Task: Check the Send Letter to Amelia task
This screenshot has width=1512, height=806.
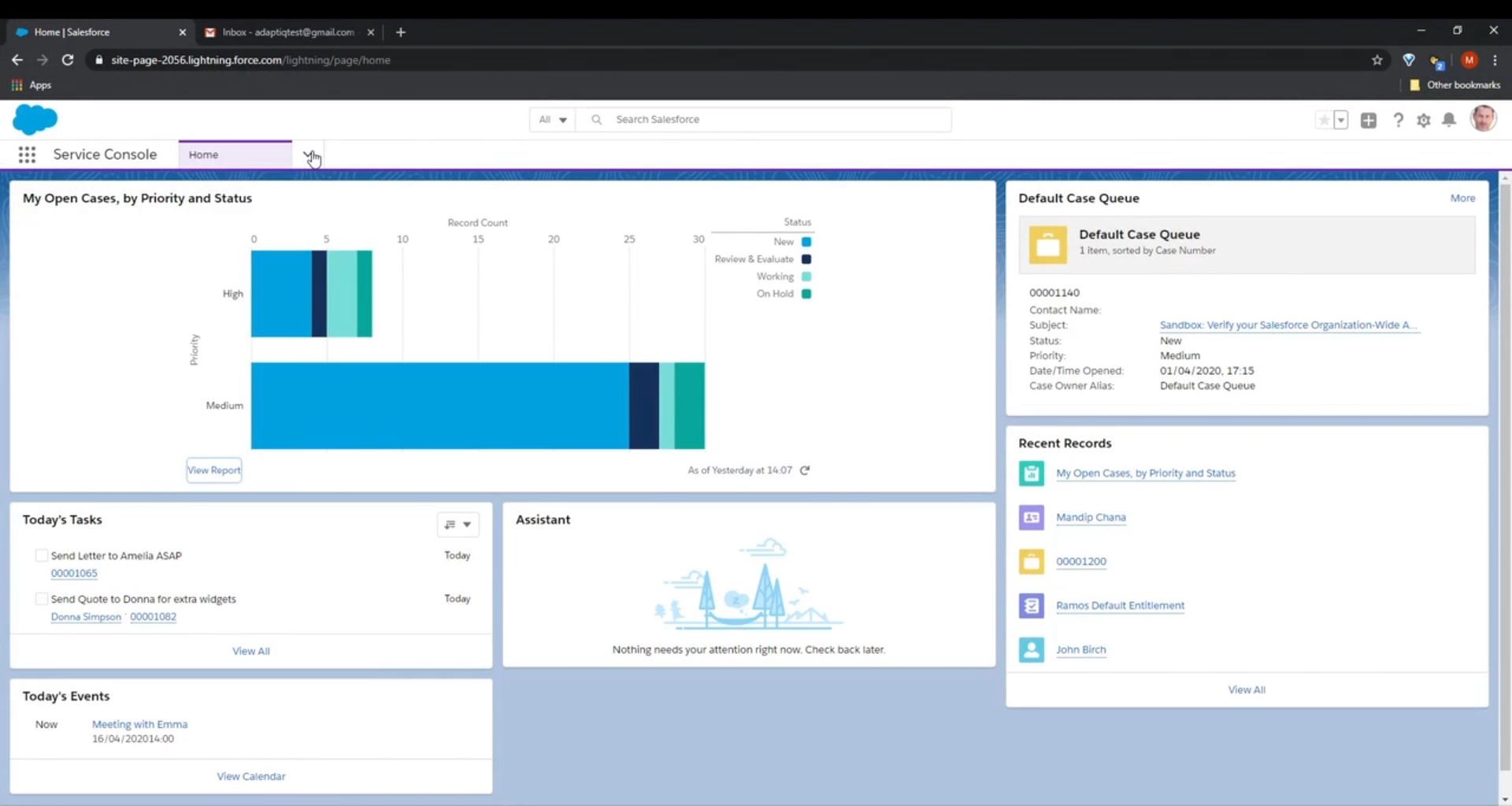Action: click(42, 555)
